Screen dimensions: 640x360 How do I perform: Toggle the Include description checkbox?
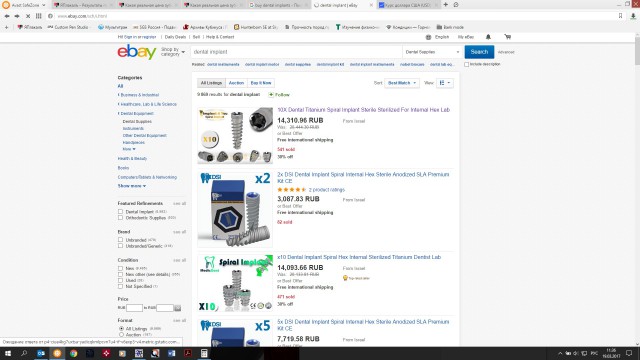coord(467,64)
